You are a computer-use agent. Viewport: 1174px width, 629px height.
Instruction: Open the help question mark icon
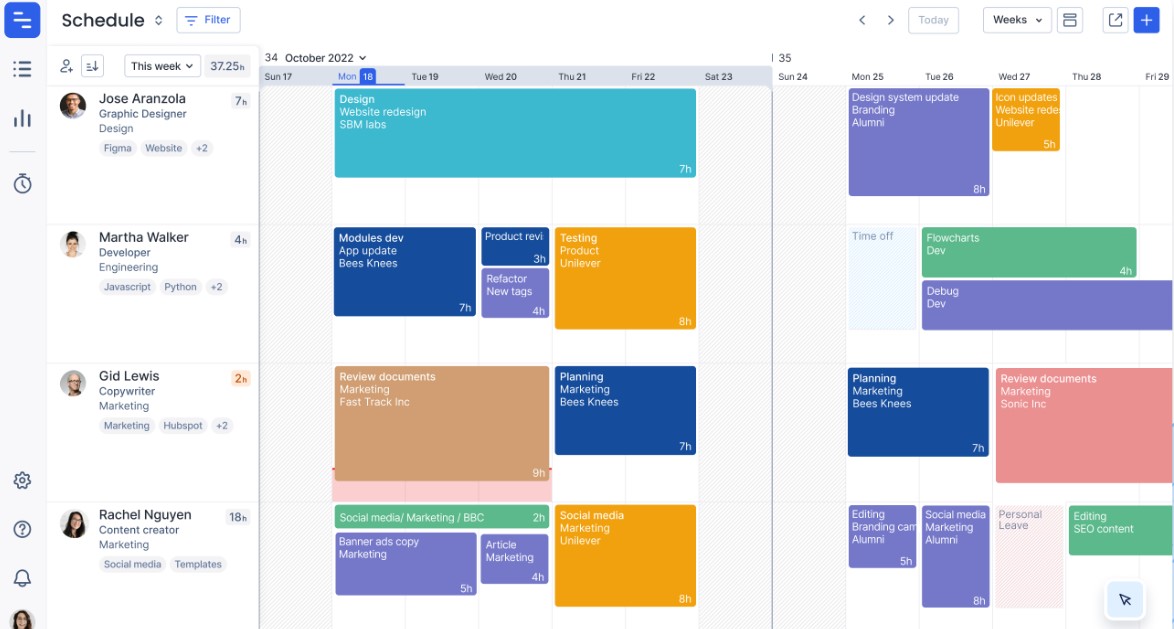point(22,529)
